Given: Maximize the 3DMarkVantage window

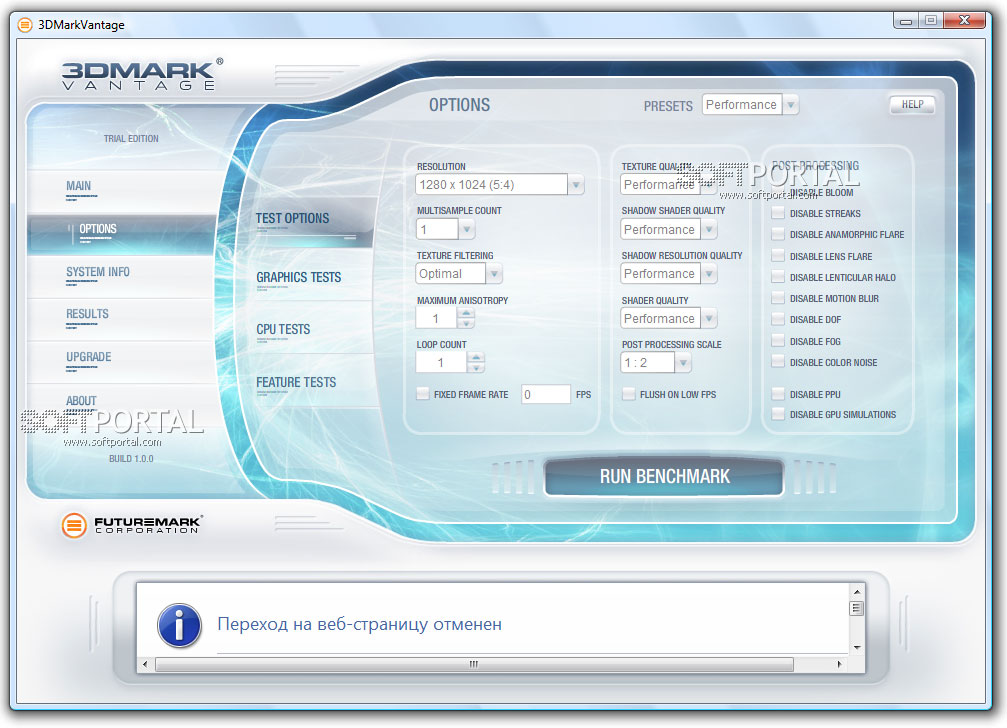Looking at the screenshot, I should [931, 21].
